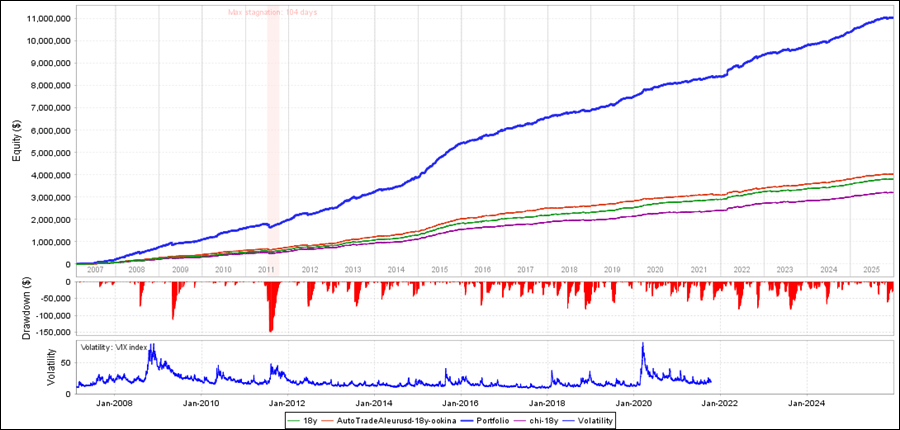Click the Jan-2016 date label on bottom axis
900x430 pixels.
click(461, 403)
